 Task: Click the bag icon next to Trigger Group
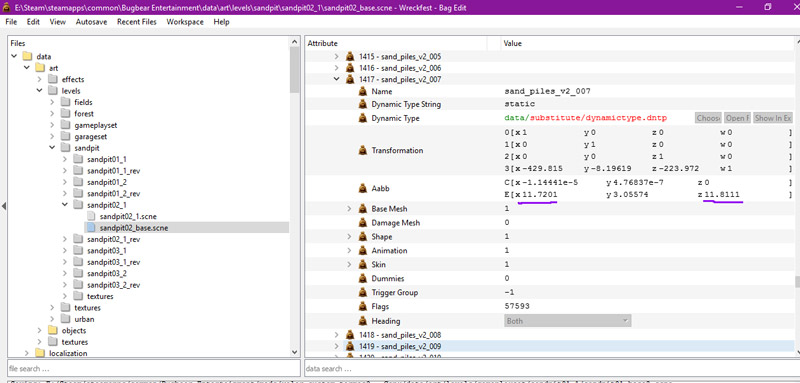(362, 293)
